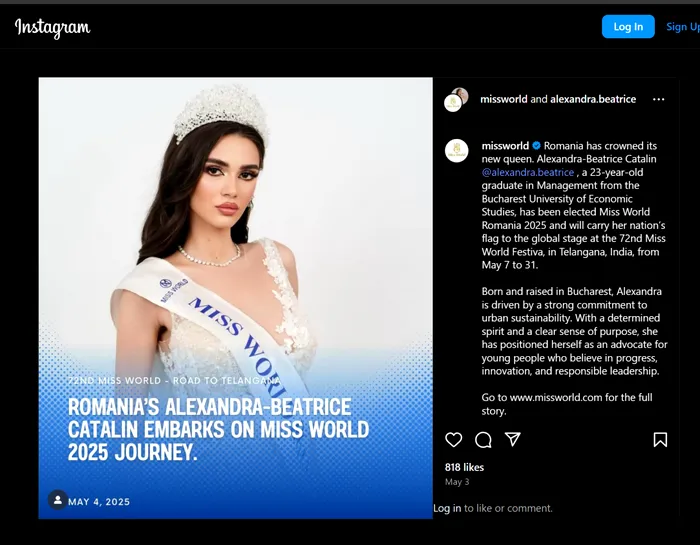Open alexandra.beatrice profile from header
Image resolution: width=700 pixels, height=545 pixels.
point(593,99)
